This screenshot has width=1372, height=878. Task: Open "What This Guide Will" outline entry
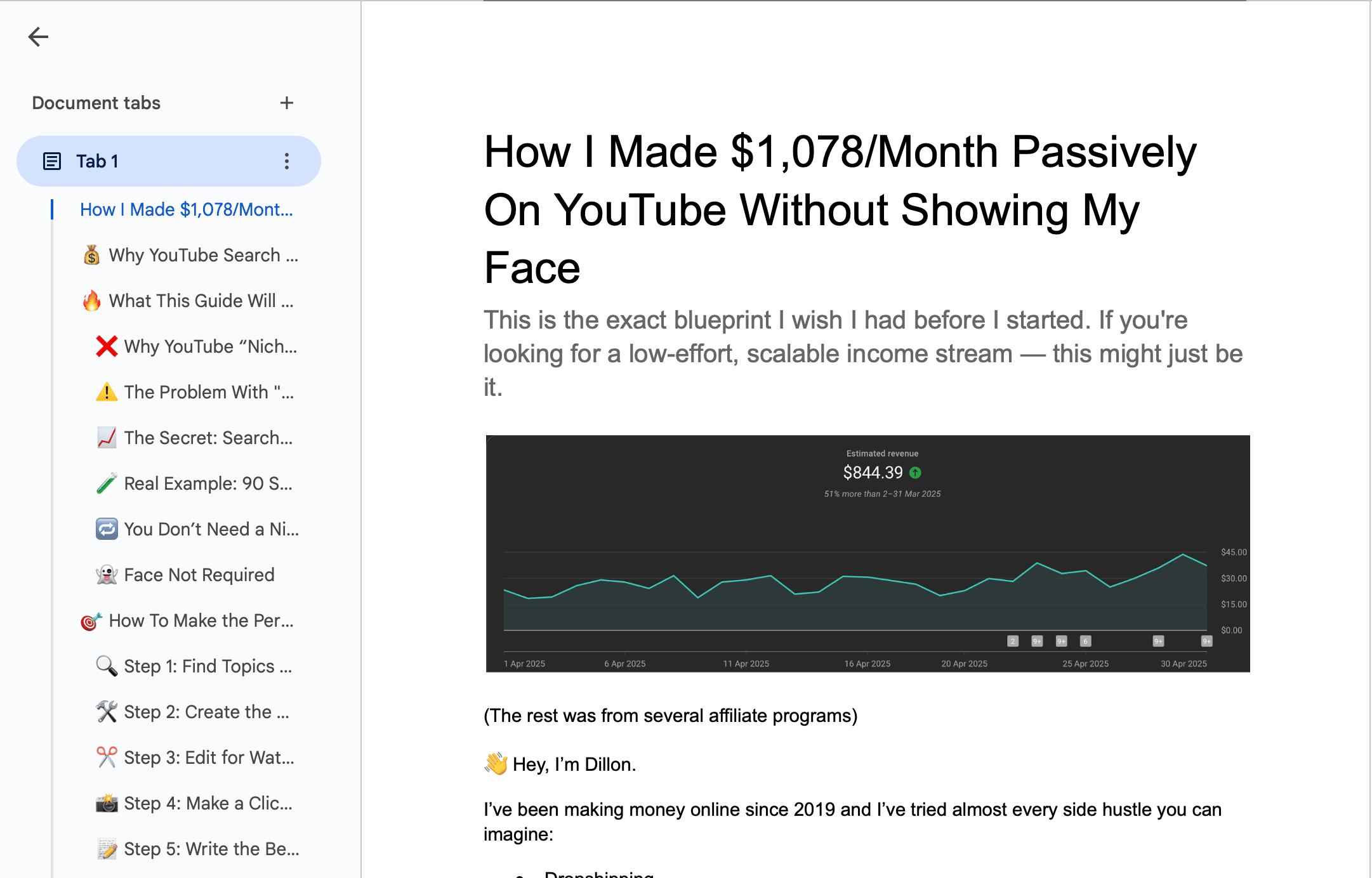(x=201, y=301)
